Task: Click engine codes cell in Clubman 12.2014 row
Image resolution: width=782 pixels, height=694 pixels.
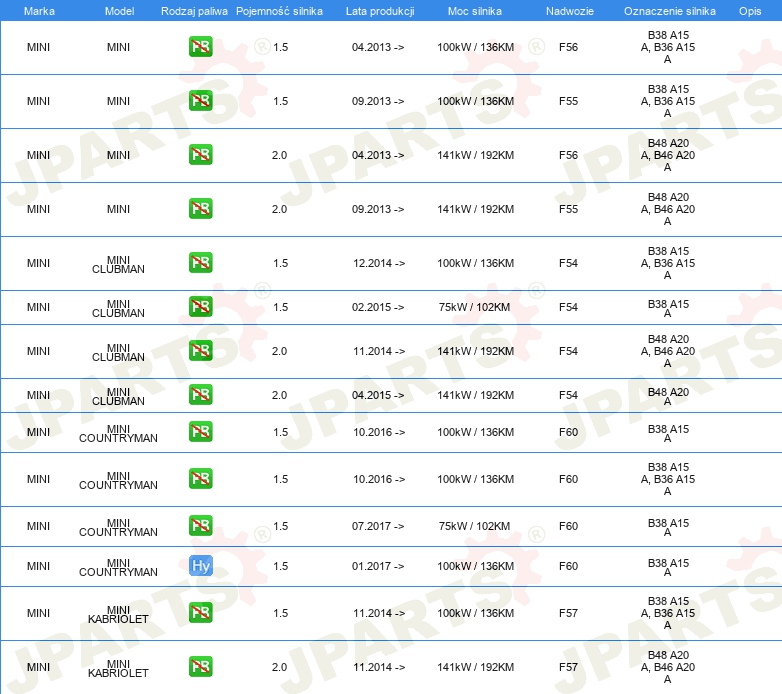Action: coord(668,263)
